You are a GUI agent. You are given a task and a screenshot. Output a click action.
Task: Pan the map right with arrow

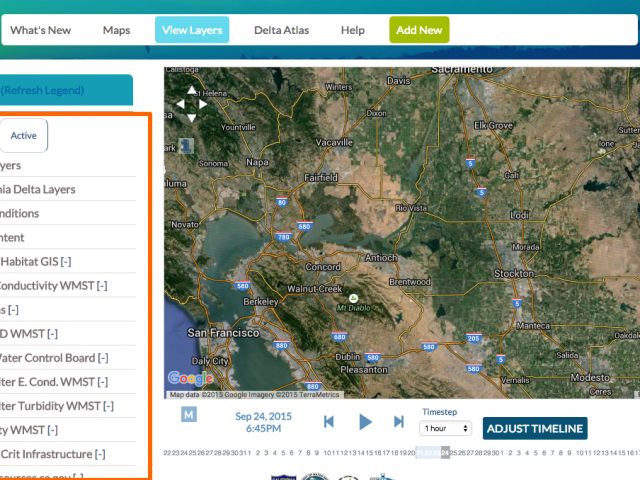click(x=203, y=104)
